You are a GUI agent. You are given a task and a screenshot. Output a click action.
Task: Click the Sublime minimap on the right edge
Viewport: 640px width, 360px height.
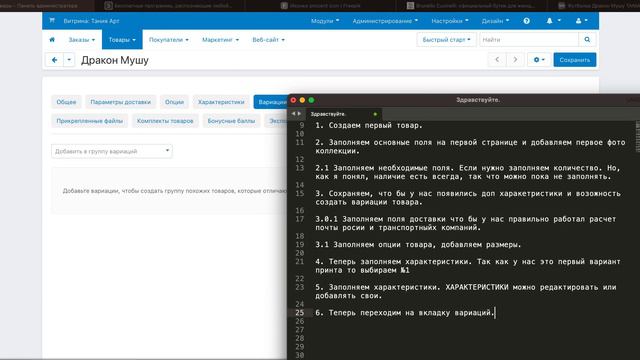[x=638, y=137]
